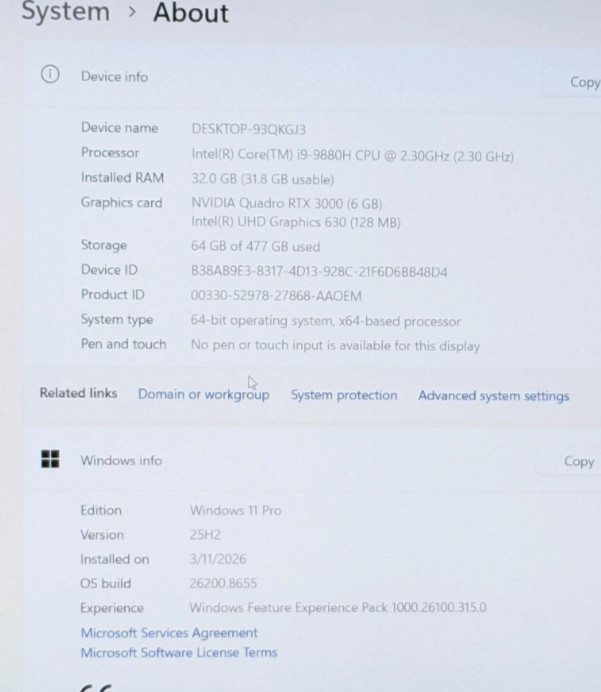The image size is (601, 692).
Task: Open Microsoft Software License Terms link
Action: tap(179, 652)
